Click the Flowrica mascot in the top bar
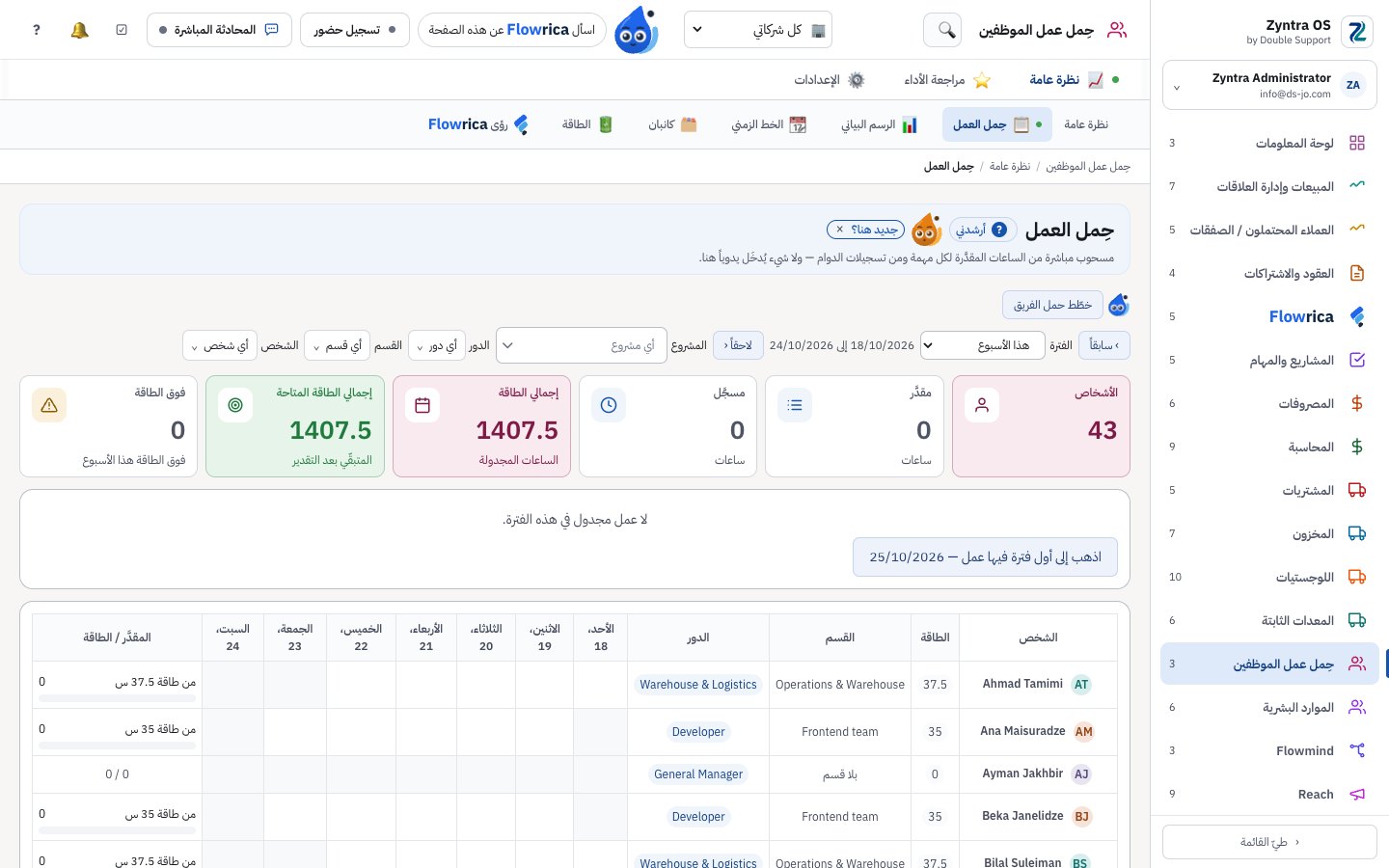Viewport: 1389px width, 868px height. (x=636, y=30)
